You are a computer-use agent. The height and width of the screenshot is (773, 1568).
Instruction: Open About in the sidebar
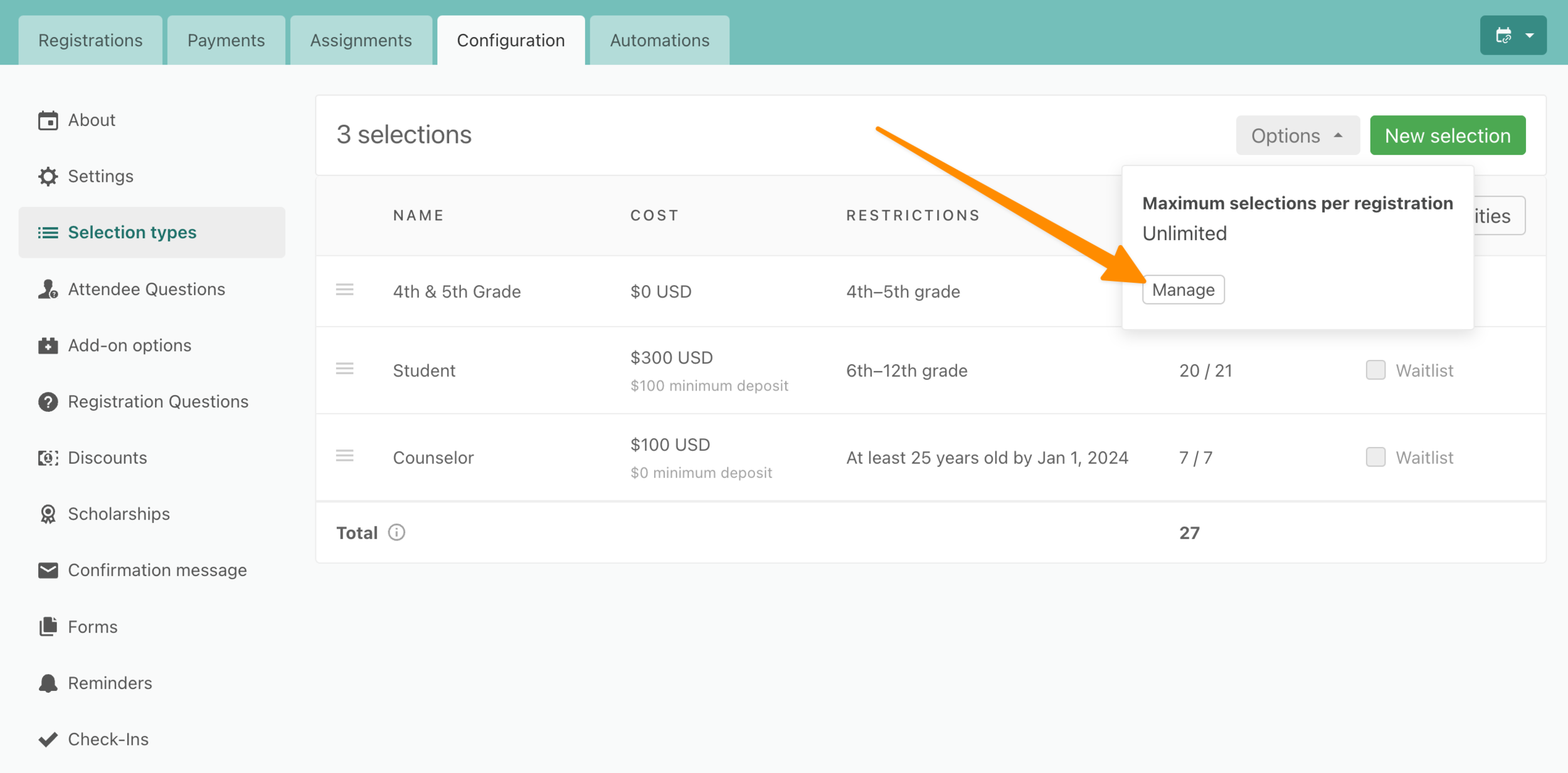tap(152, 120)
